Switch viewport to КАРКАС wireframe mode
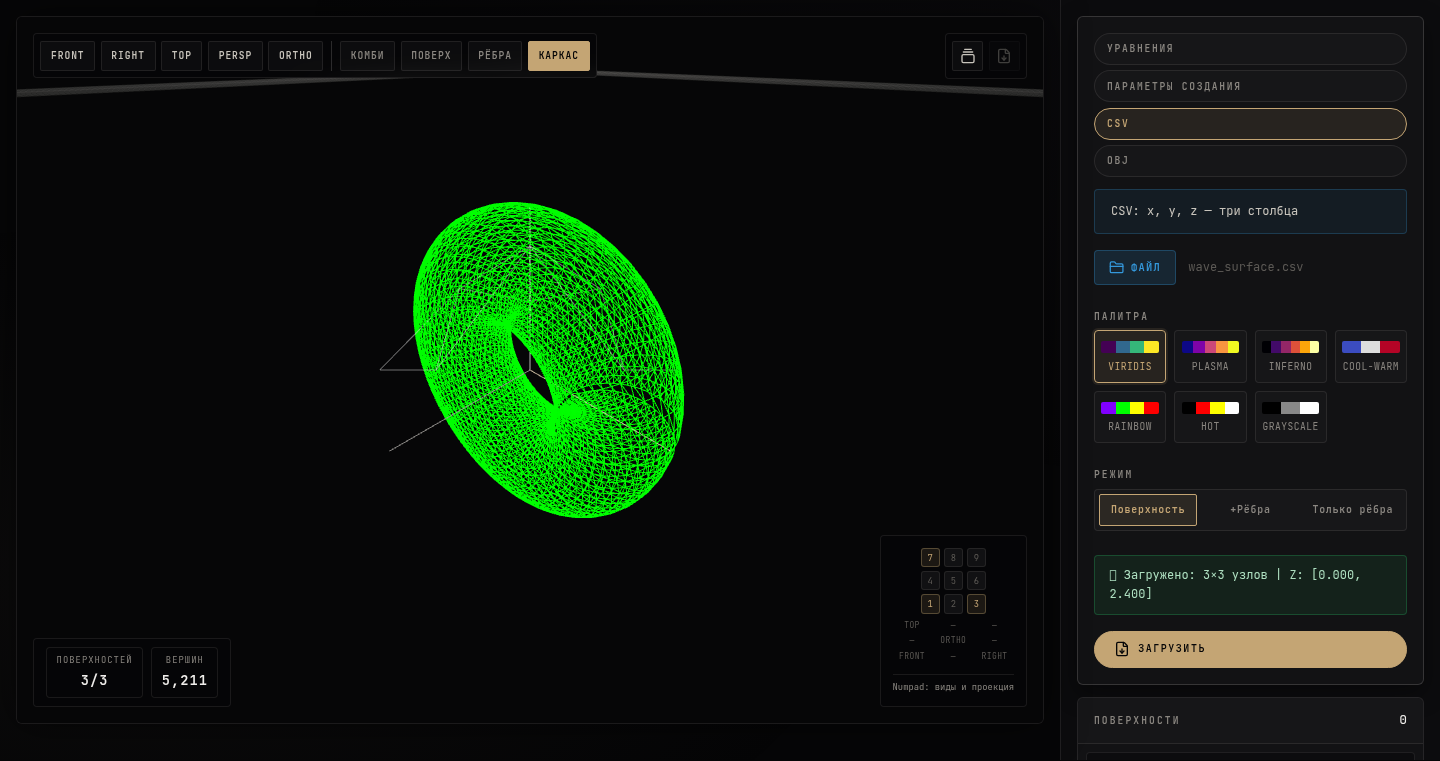 tap(559, 56)
